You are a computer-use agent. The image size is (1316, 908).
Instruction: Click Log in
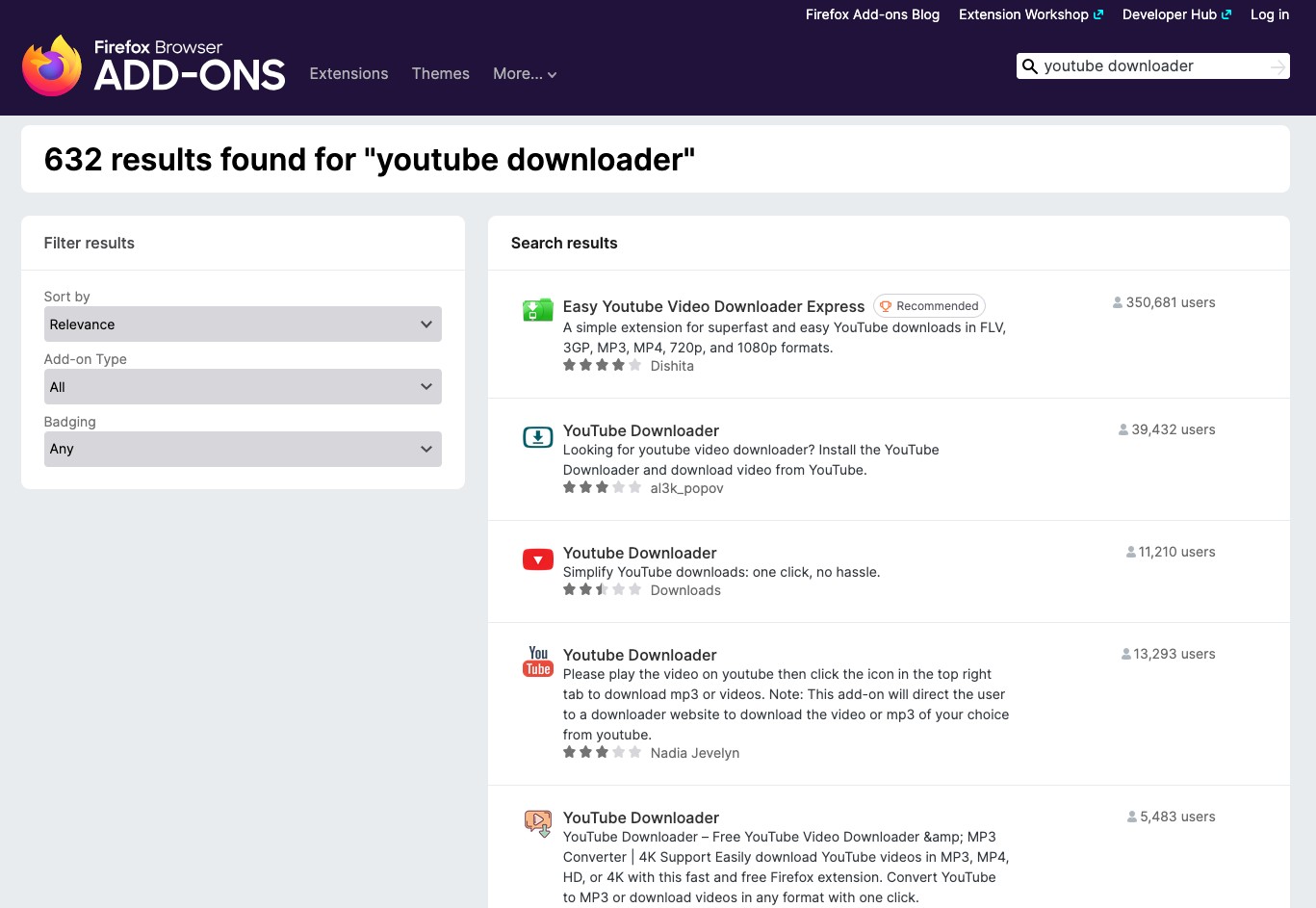pyautogui.click(x=1270, y=14)
